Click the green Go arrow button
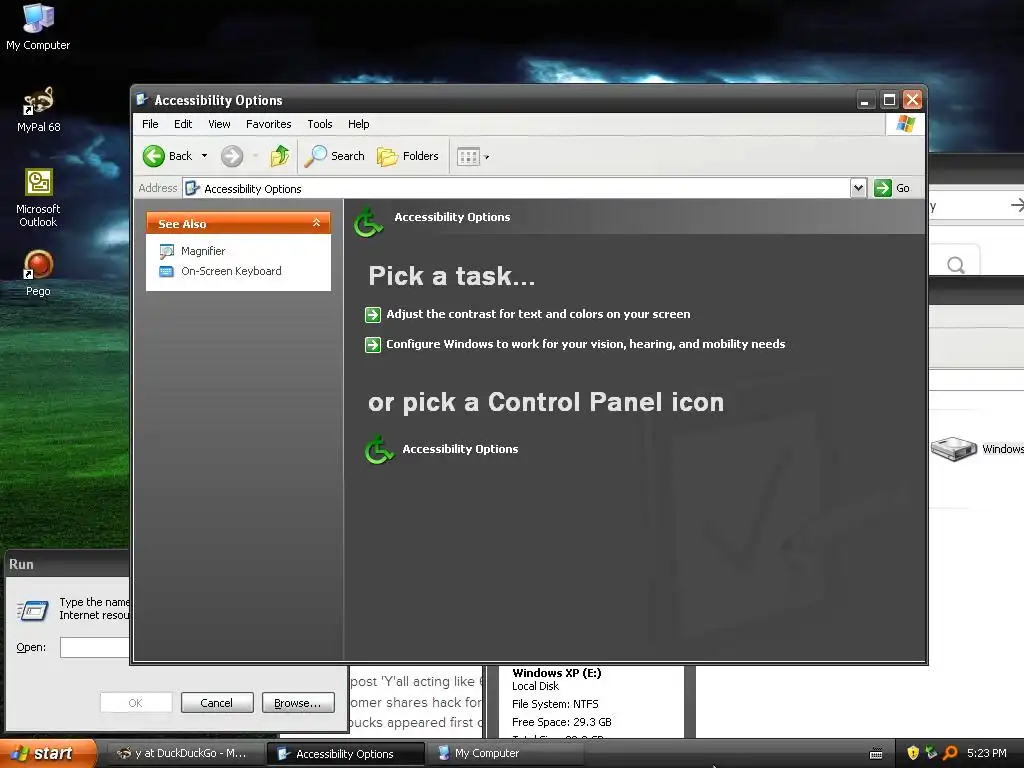This screenshot has width=1024, height=768. coord(882,188)
